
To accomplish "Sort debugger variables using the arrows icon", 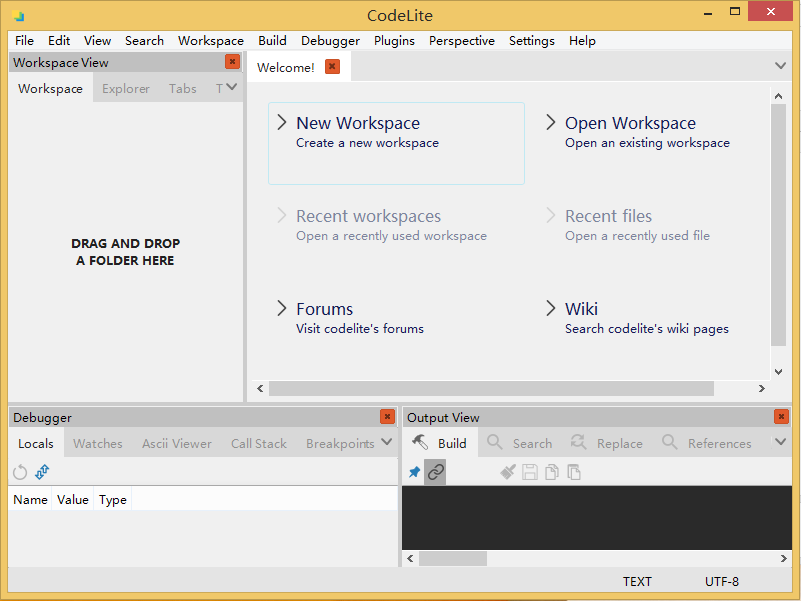I will [41, 471].
